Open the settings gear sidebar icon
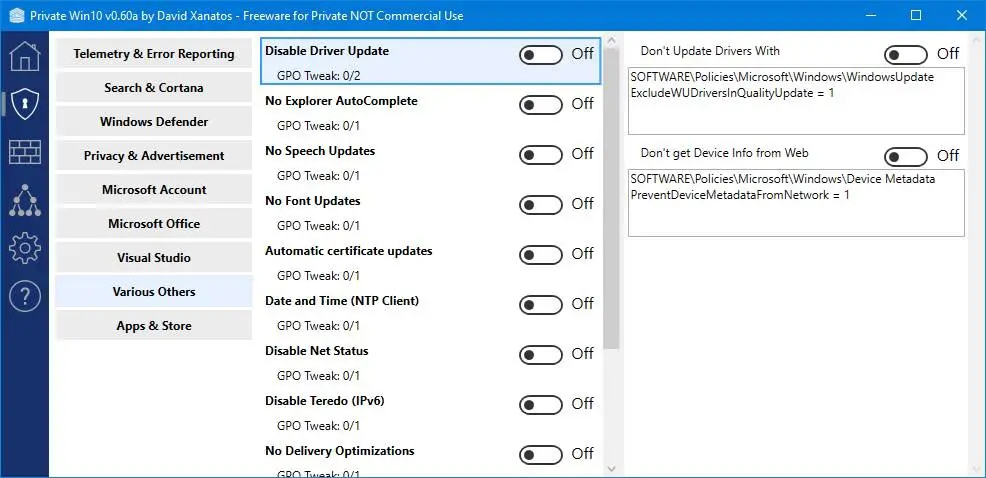The height and width of the screenshot is (478, 986). click(x=24, y=247)
